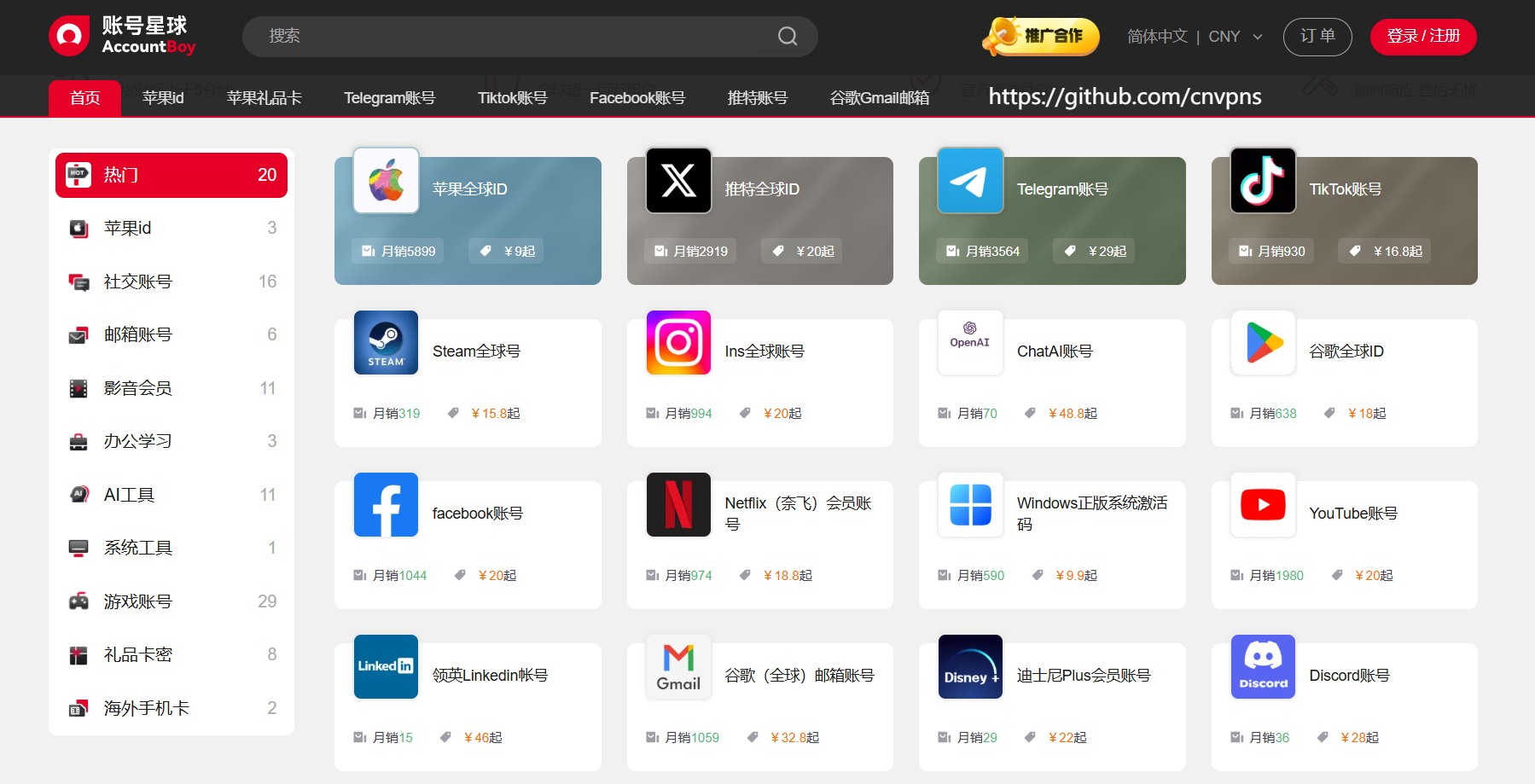Viewport: 1535px width, 784px height.
Task: Open the TikTok account product icon
Action: [x=1263, y=180]
